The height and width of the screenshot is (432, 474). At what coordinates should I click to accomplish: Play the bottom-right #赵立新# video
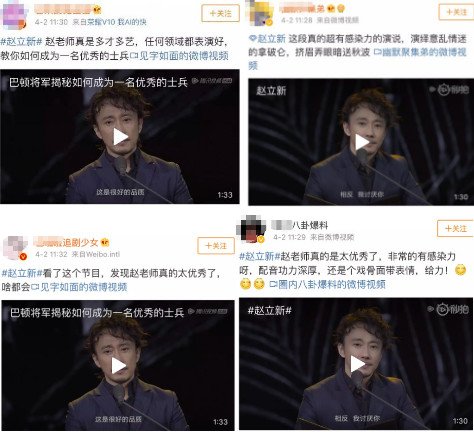(x=358, y=363)
